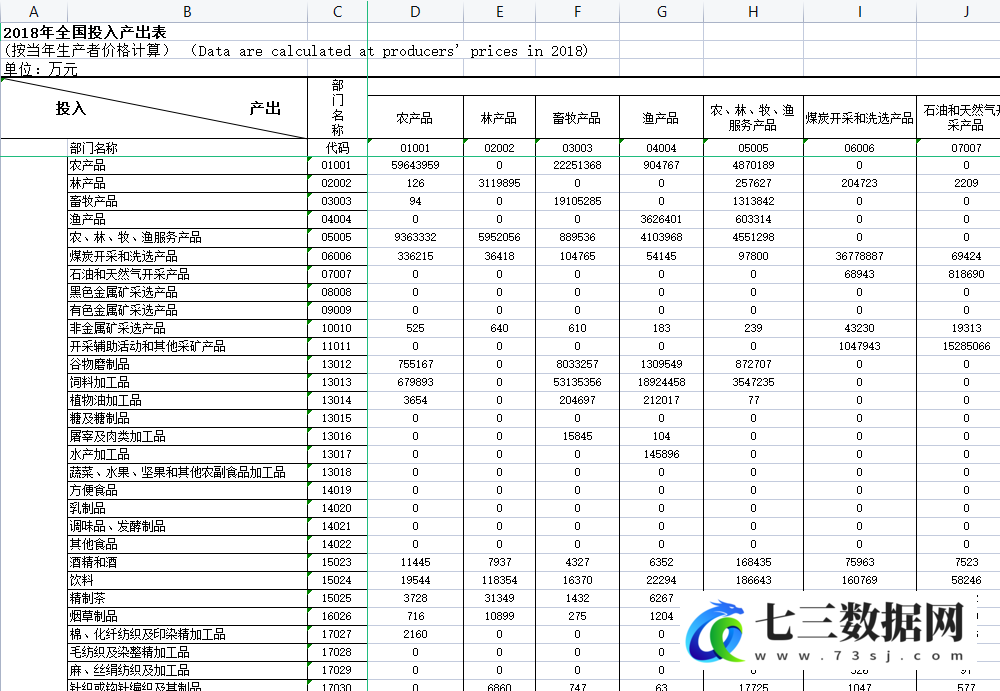1000x691 pixels.
Task: Click the header cell '渔产品' in column G
Action: pos(661,117)
